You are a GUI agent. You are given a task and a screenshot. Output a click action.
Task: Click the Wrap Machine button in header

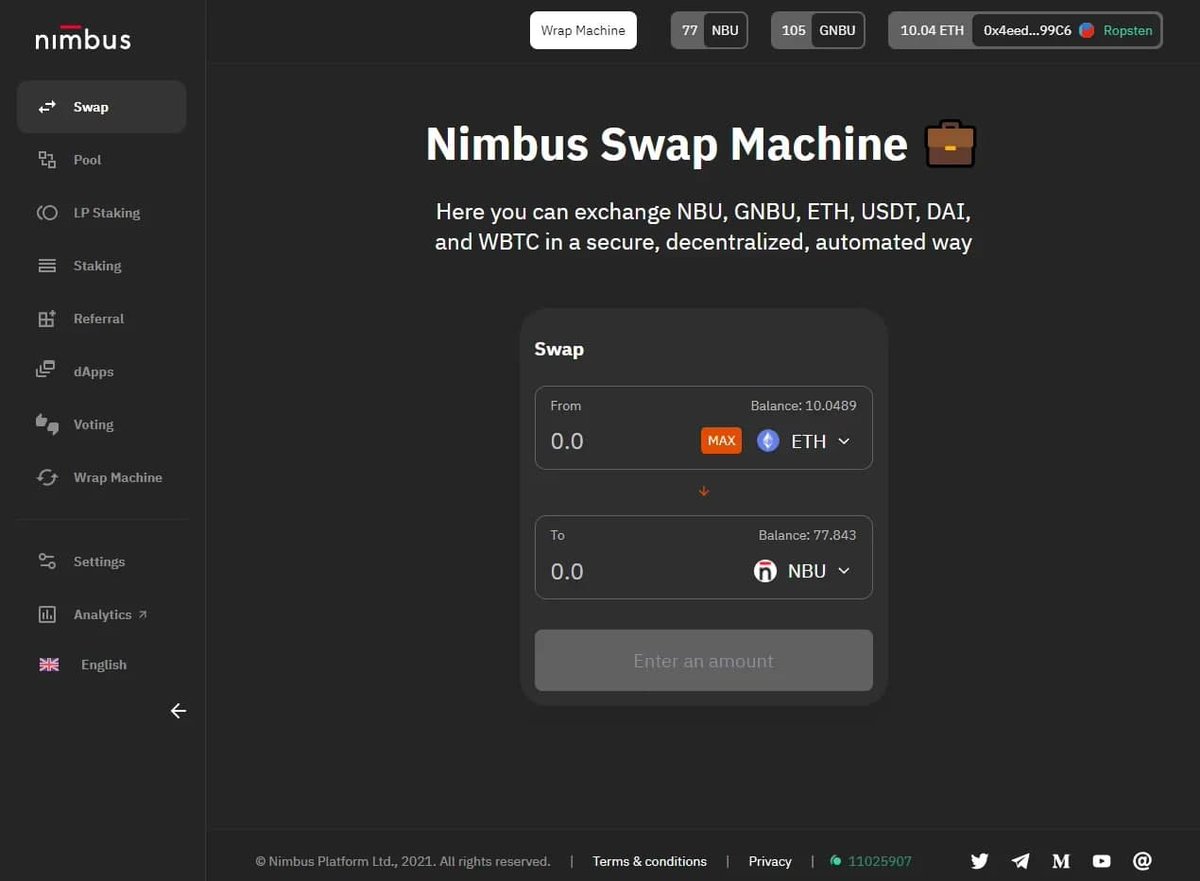(583, 31)
